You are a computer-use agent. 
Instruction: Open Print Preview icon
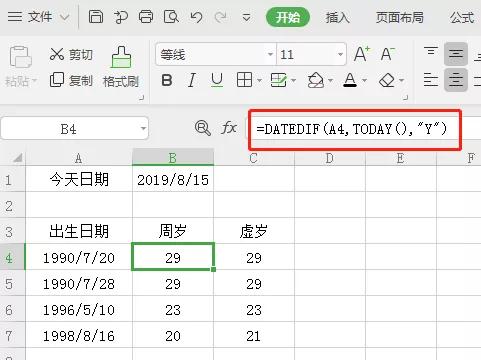pos(171,17)
